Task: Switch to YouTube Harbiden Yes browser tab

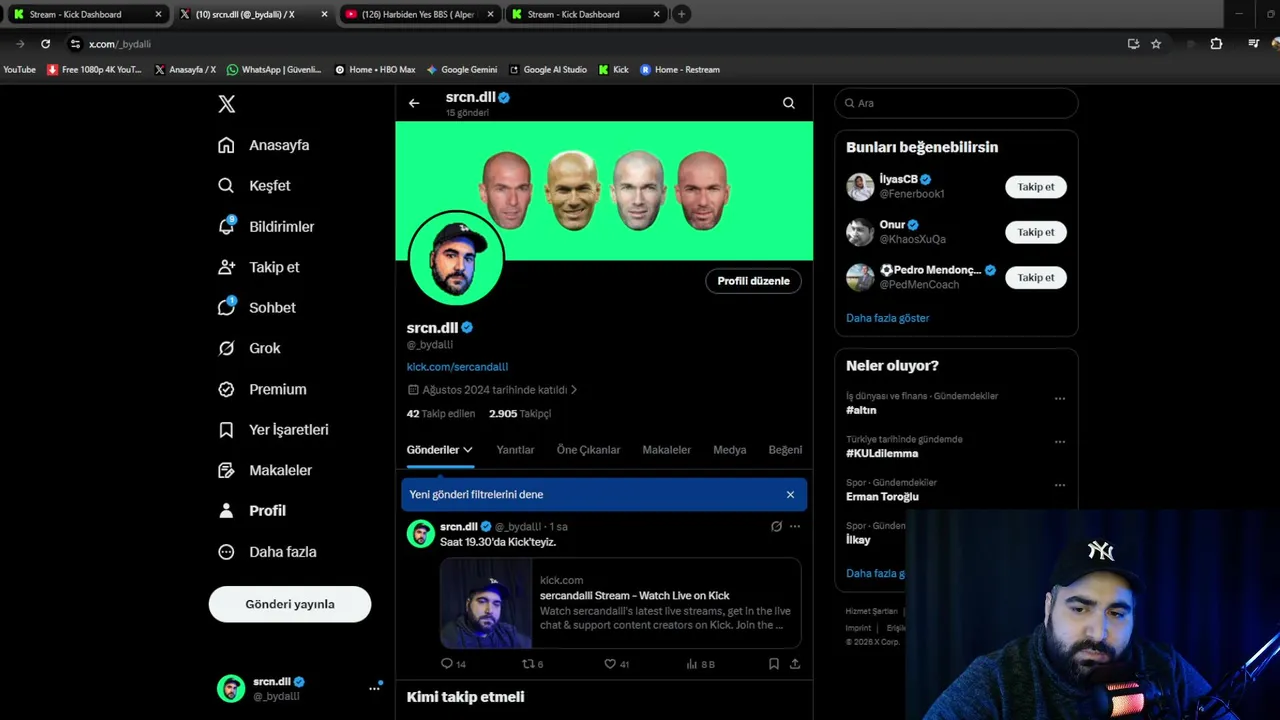Action: [x=418, y=14]
